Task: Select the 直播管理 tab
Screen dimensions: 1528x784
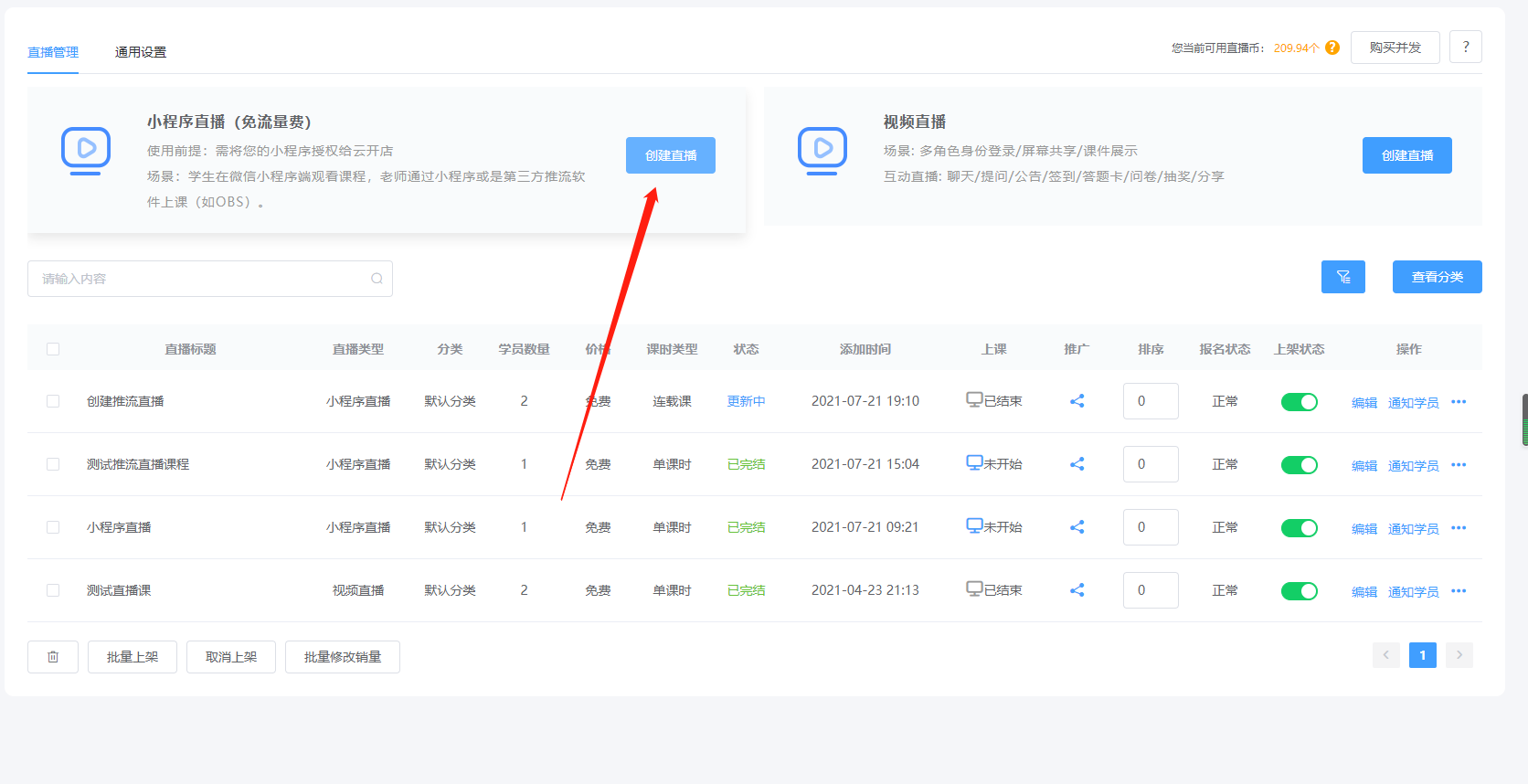Action: click(53, 52)
